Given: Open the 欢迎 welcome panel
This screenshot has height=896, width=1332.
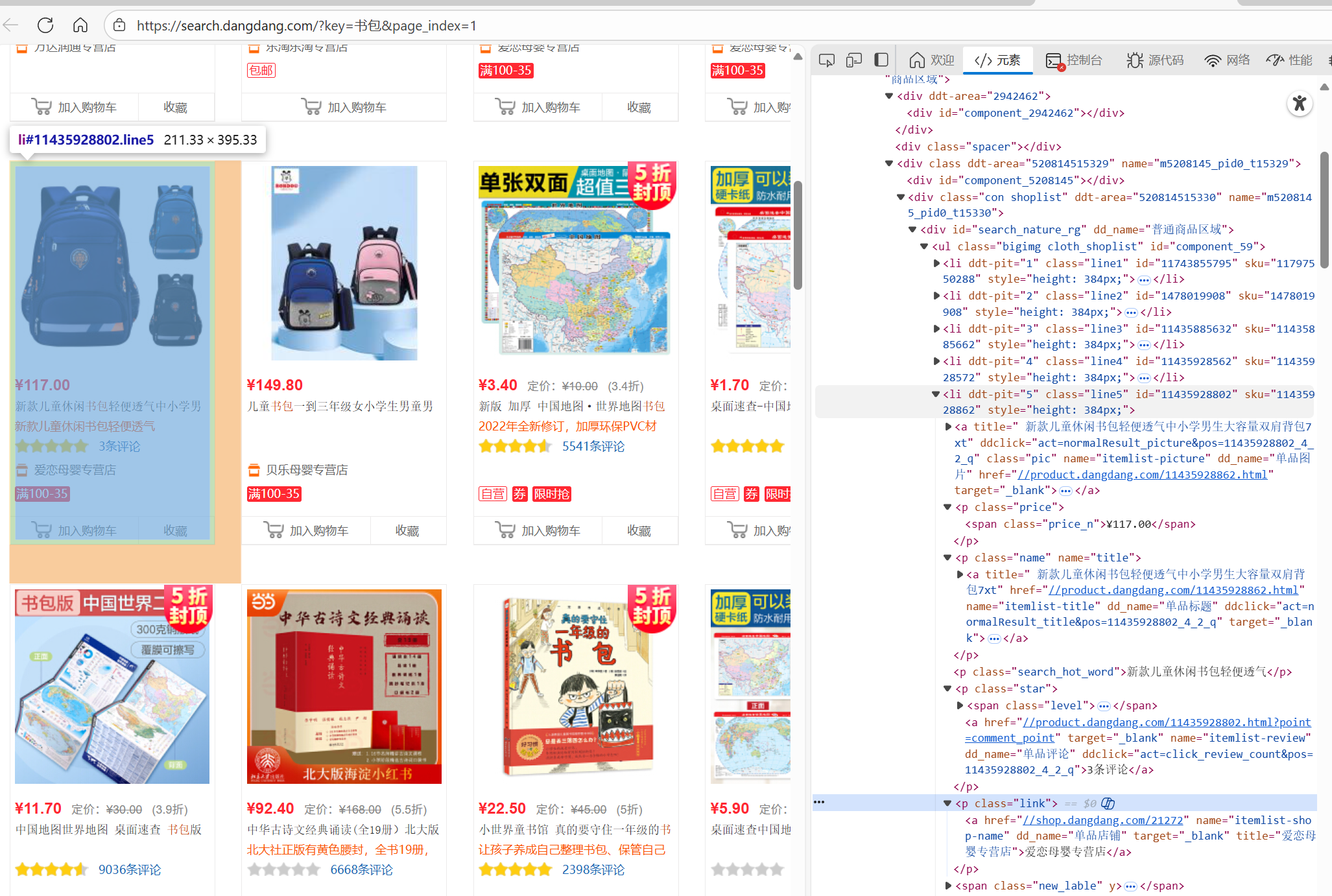Looking at the screenshot, I should 932,60.
